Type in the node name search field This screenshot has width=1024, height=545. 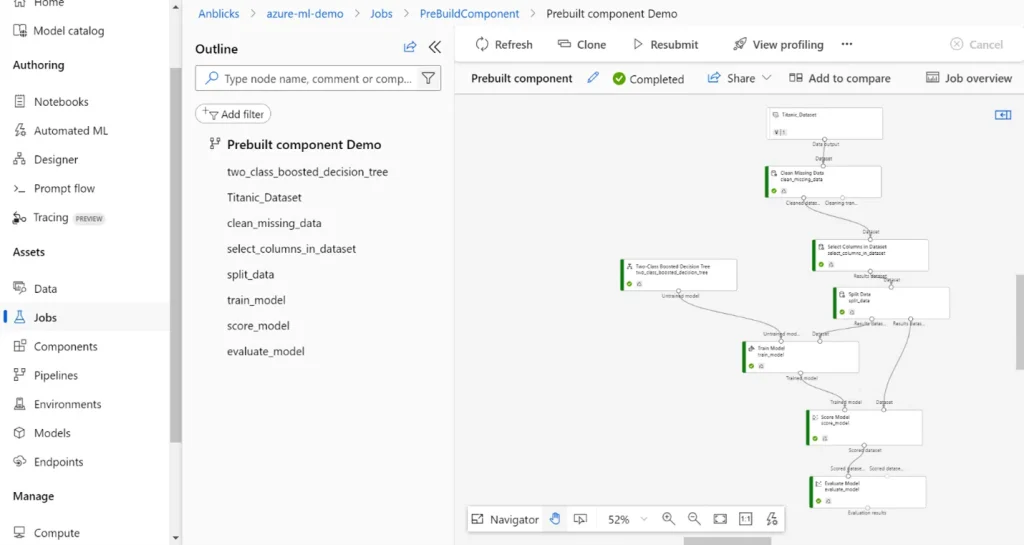click(x=315, y=78)
